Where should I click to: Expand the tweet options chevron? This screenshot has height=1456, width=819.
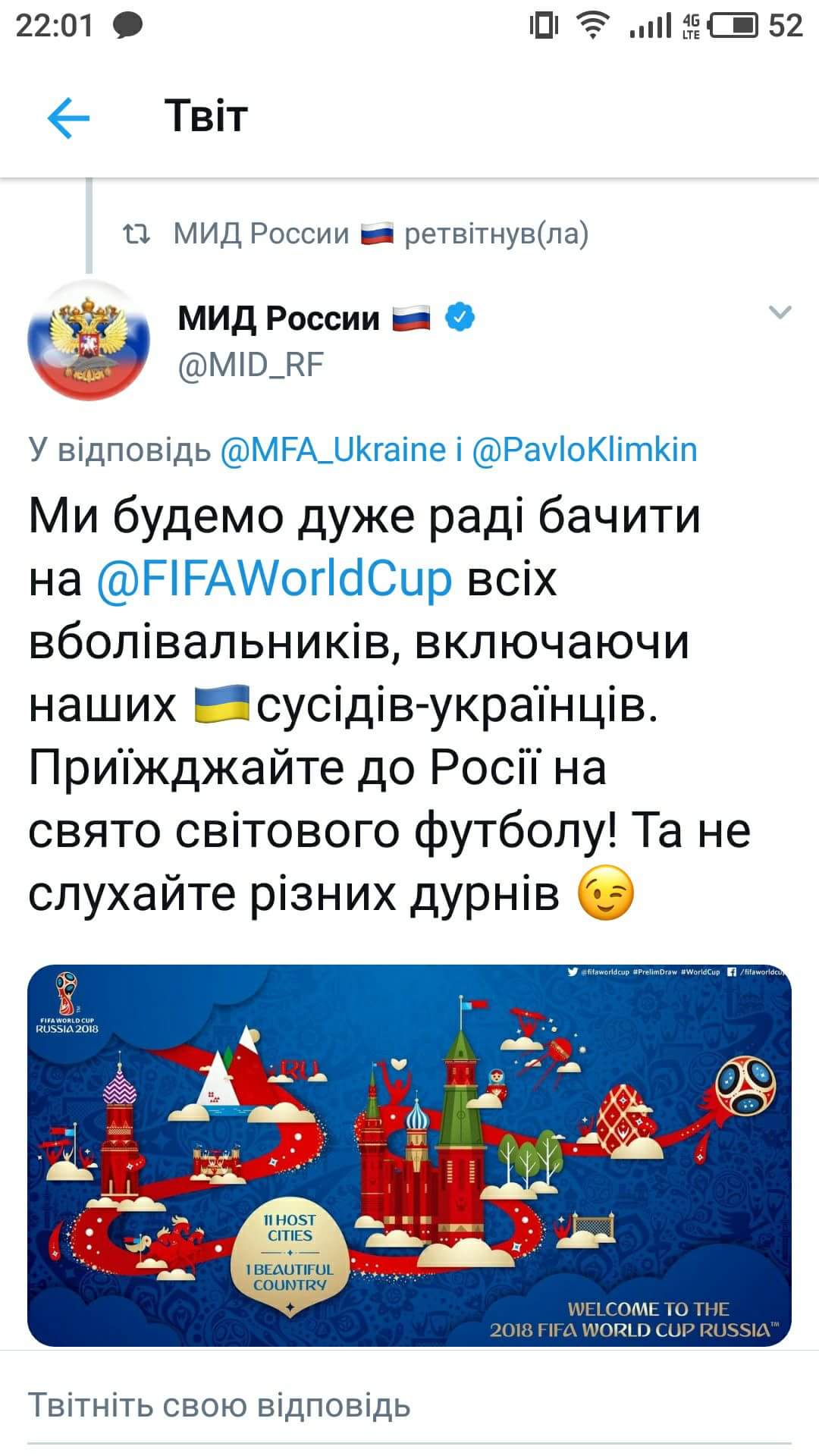780,312
